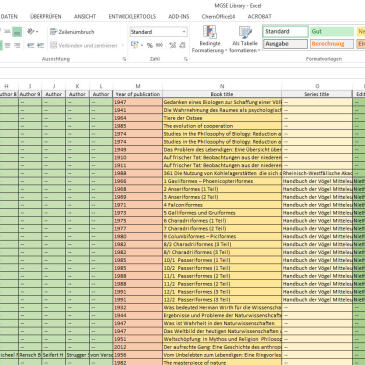Click Verbinden und zentrieren button
The image size is (365, 365).
click(84, 45)
